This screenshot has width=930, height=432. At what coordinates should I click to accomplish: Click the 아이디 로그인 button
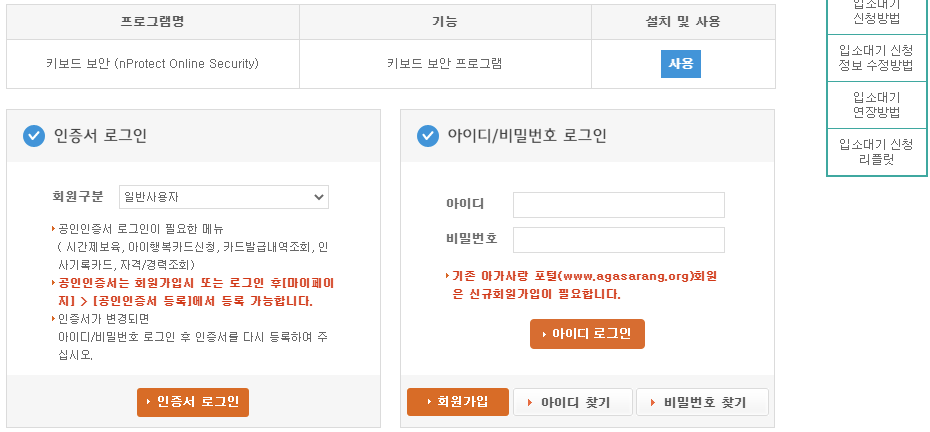(x=587, y=334)
